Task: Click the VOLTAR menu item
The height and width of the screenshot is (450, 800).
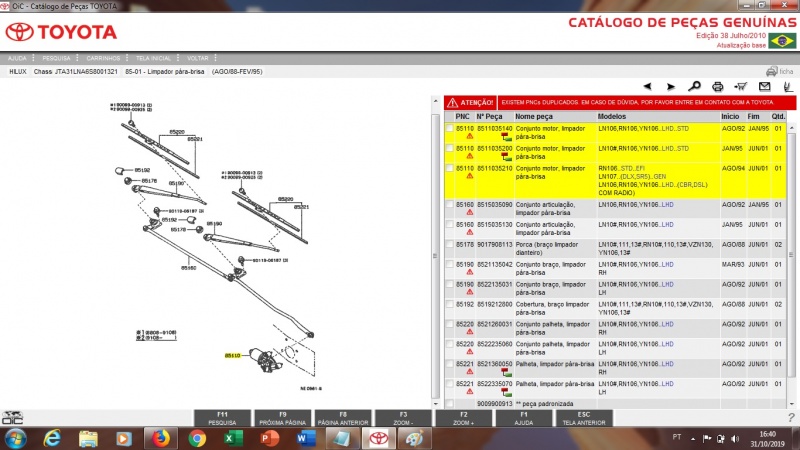Action: pos(197,58)
